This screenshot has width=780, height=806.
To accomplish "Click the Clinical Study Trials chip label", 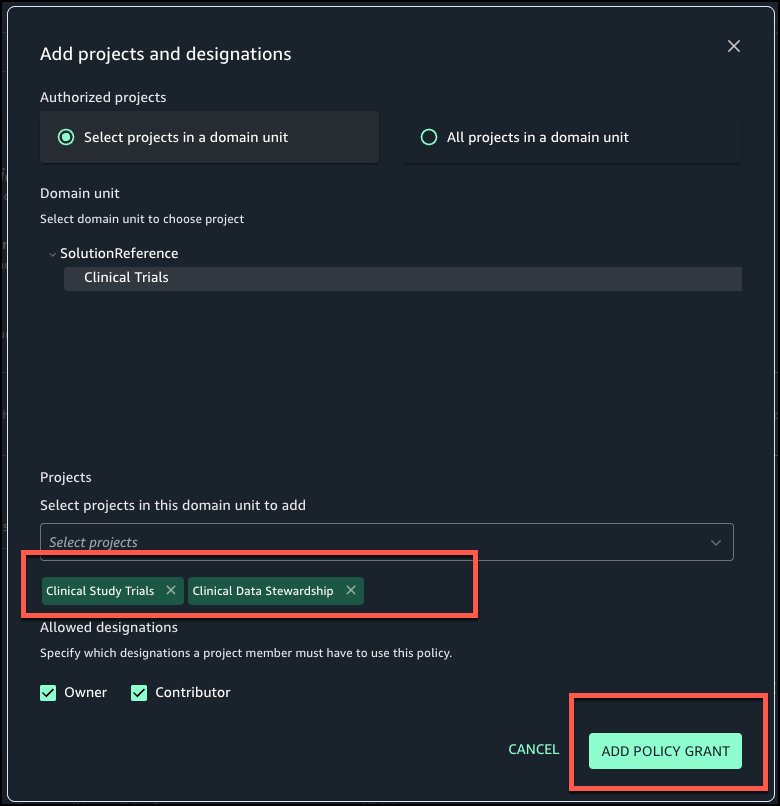I will [x=100, y=591].
